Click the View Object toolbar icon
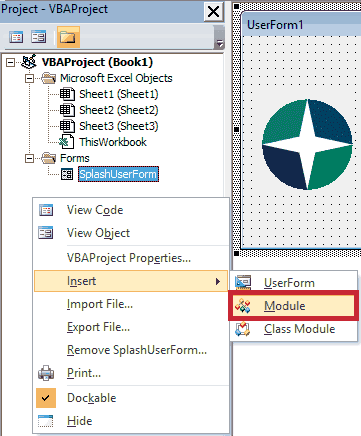Image resolution: width=361 pixels, height=436 pixels. click(x=38, y=37)
